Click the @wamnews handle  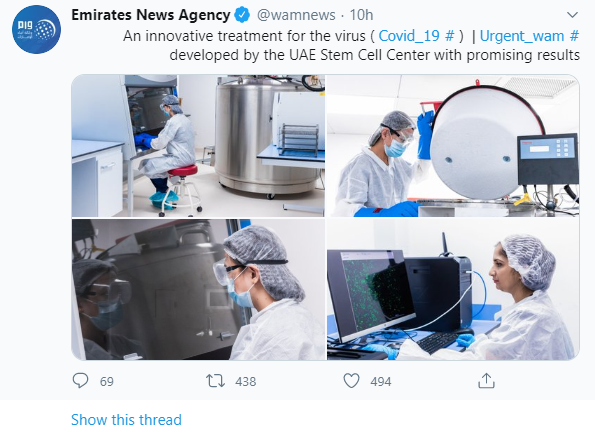point(296,15)
